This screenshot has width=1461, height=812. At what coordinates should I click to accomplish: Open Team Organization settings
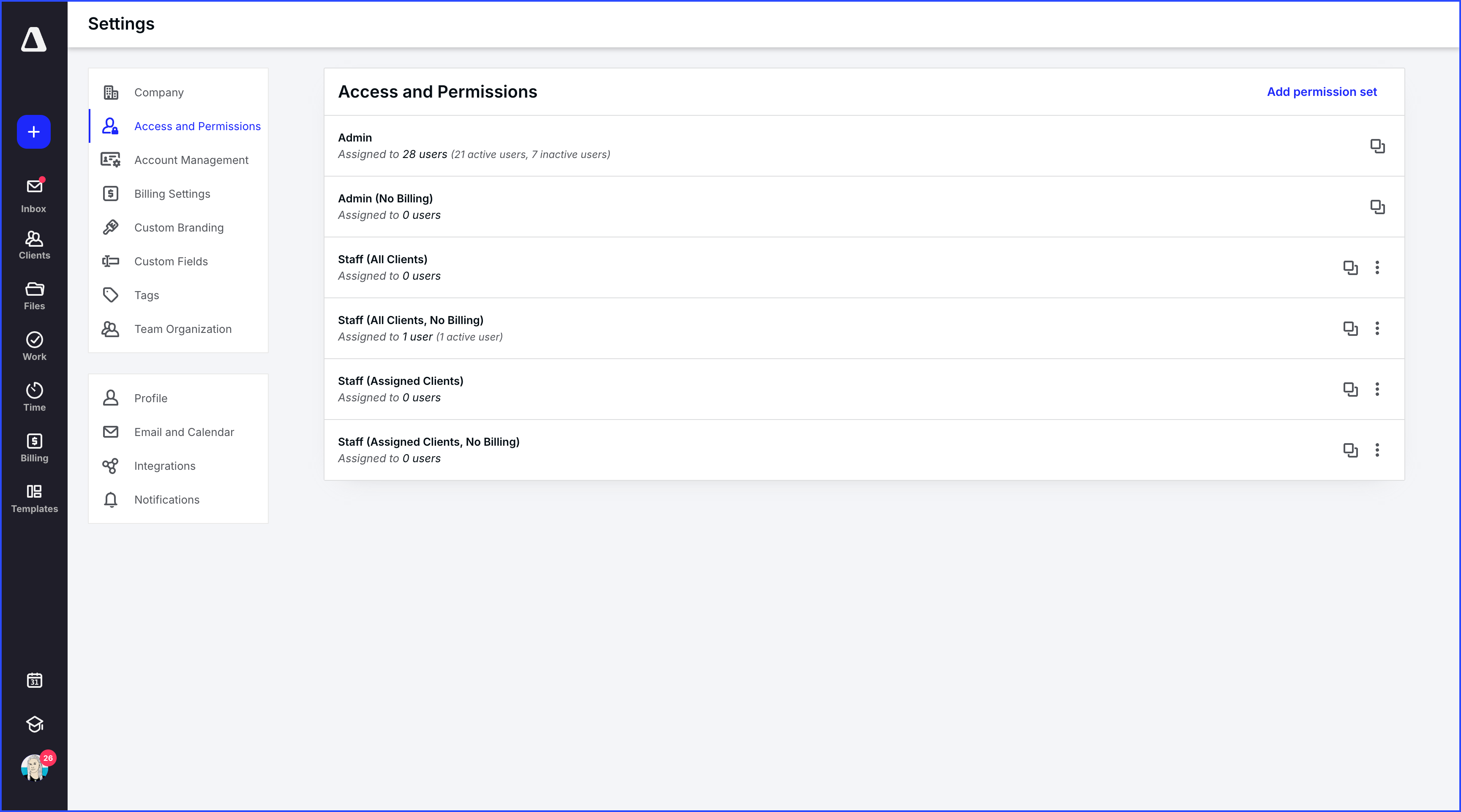point(183,329)
